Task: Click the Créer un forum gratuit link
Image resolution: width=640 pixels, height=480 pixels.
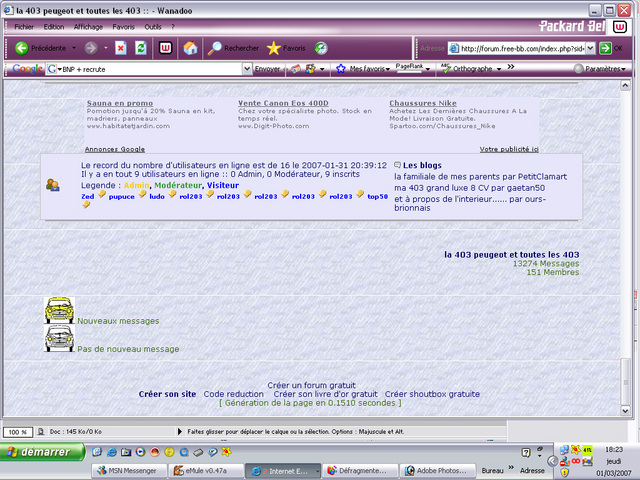Action: coord(311,385)
